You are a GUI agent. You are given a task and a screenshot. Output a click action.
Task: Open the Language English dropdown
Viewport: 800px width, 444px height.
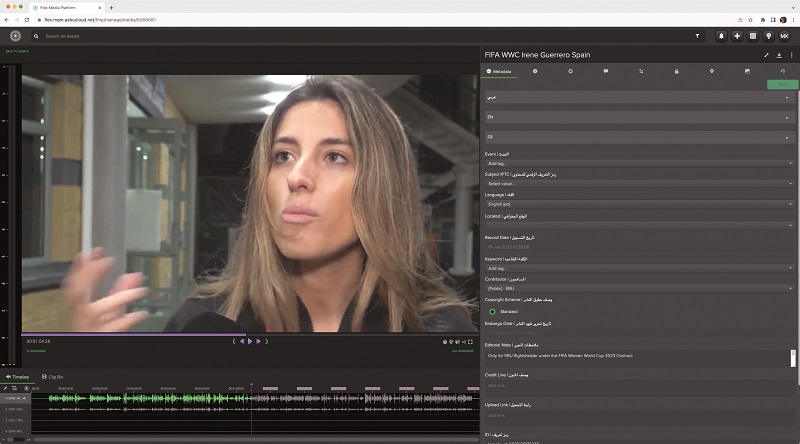(639, 204)
